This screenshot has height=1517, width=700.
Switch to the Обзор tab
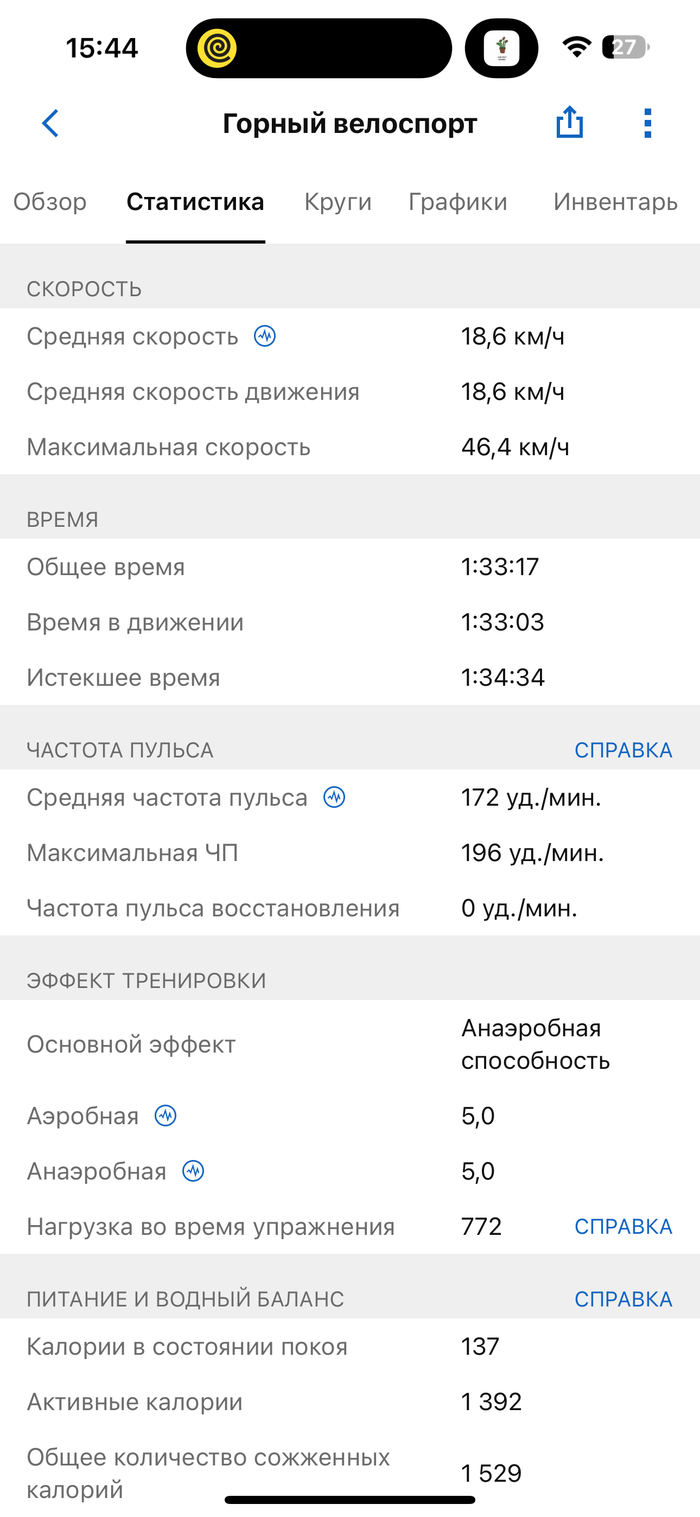click(x=50, y=202)
